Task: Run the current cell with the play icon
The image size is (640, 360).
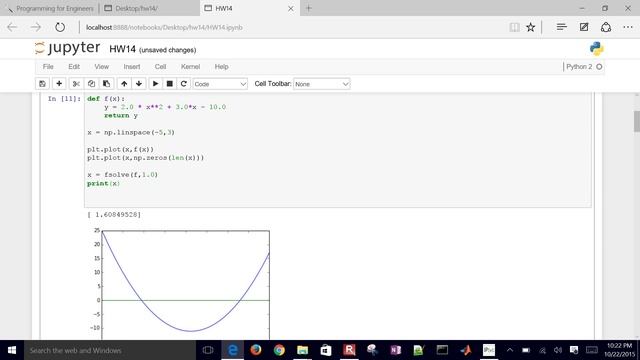Action: click(x=155, y=84)
